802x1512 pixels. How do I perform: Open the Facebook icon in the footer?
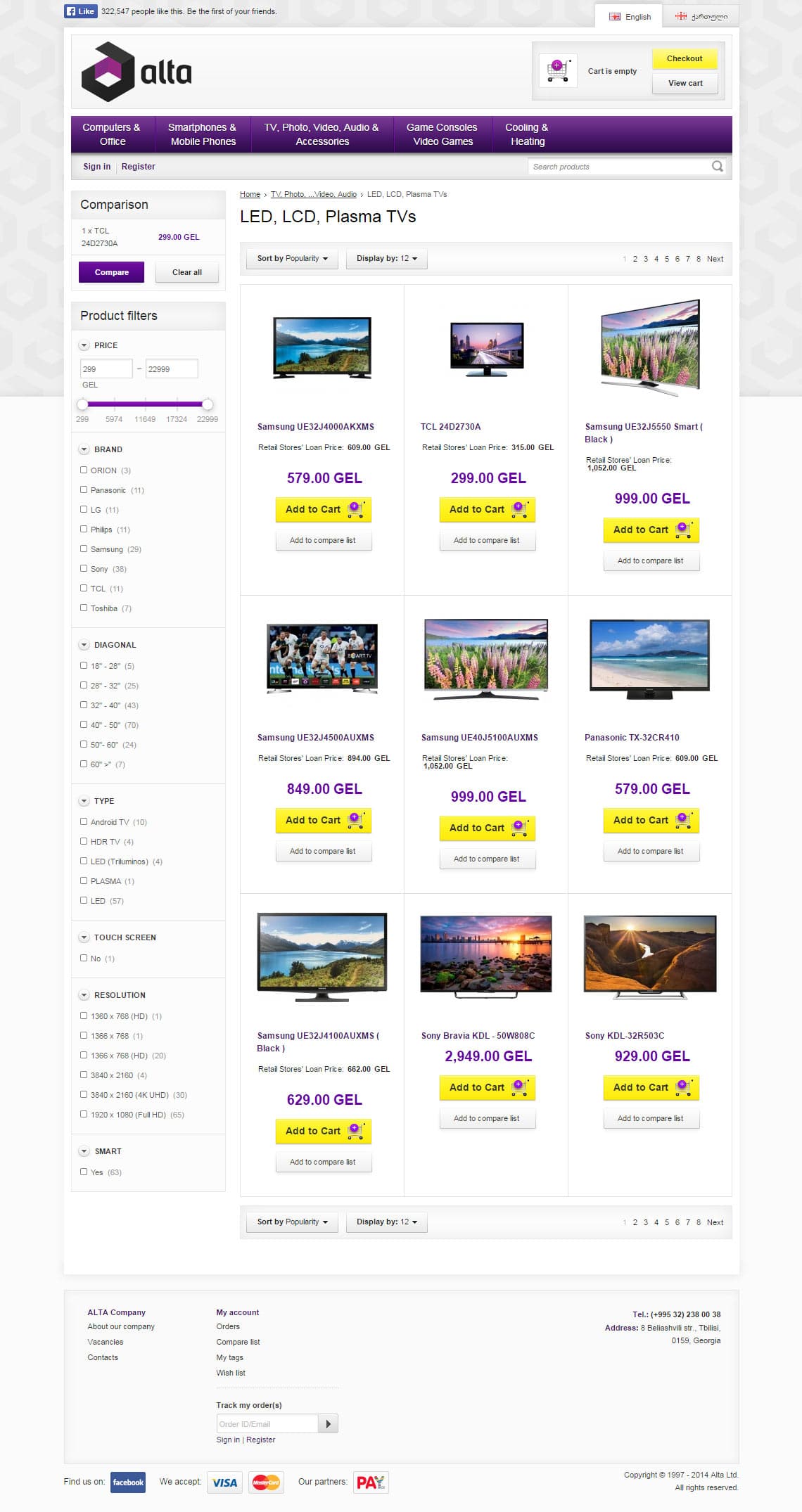click(128, 1482)
